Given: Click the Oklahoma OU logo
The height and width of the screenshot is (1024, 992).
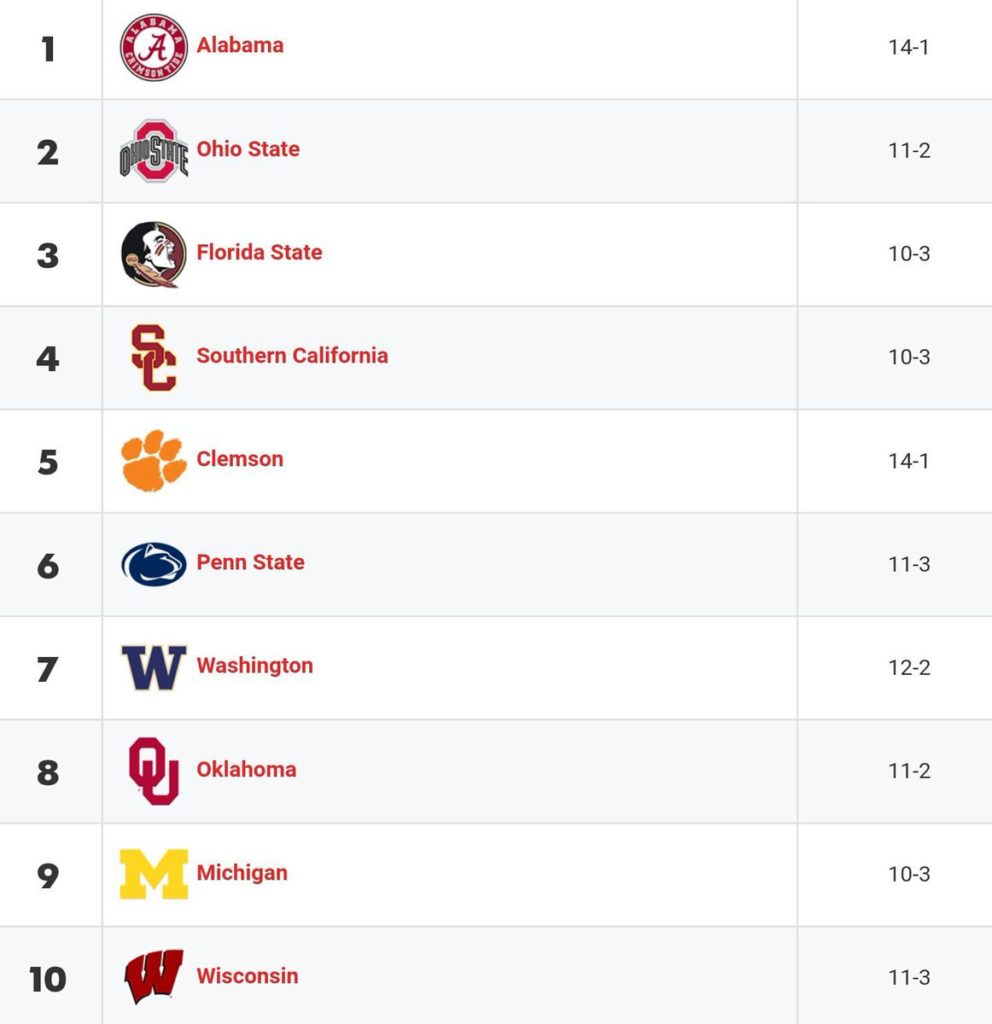Looking at the screenshot, I should 153,771.
